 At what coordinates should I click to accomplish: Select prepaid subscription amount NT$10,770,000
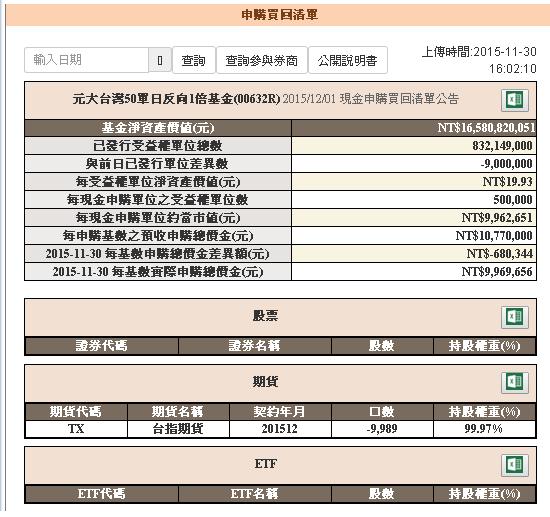pyautogui.click(x=494, y=236)
